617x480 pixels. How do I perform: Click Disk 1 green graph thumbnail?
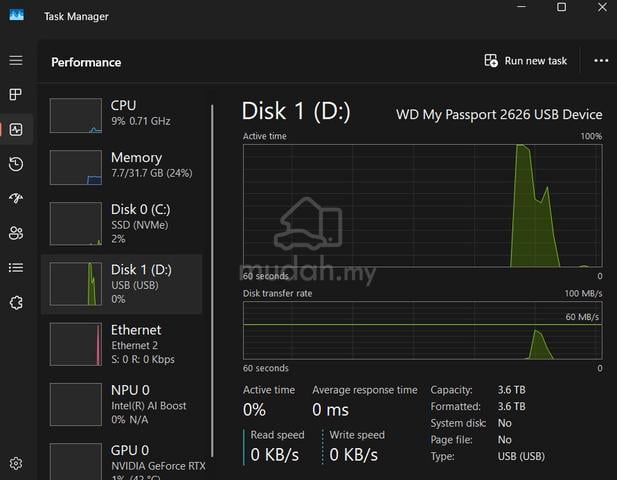(76, 284)
